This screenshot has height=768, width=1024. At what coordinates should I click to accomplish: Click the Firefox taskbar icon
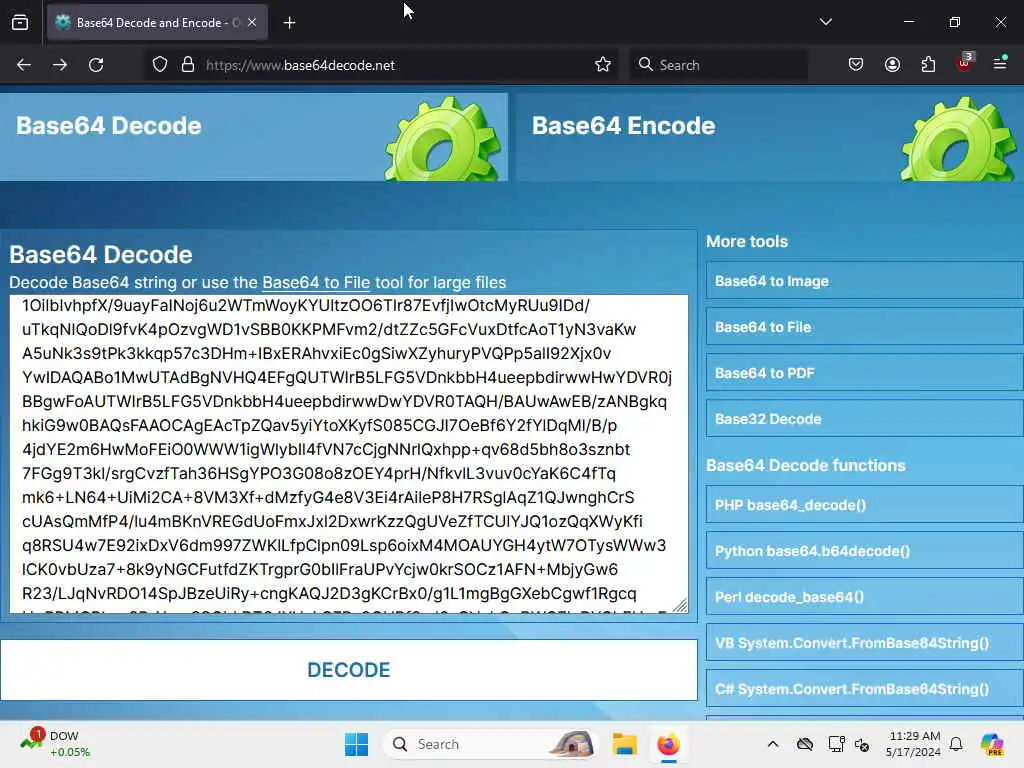coord(668,744)
